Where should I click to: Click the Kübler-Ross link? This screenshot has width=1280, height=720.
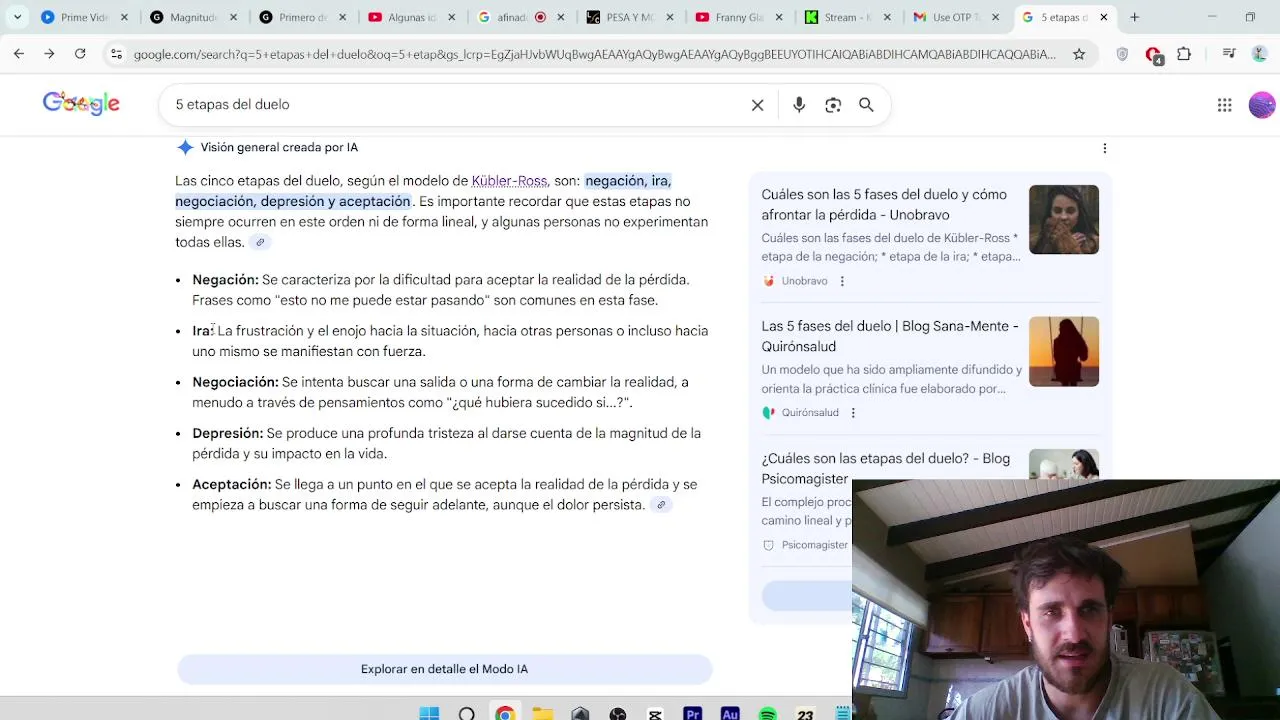[509, 181]
